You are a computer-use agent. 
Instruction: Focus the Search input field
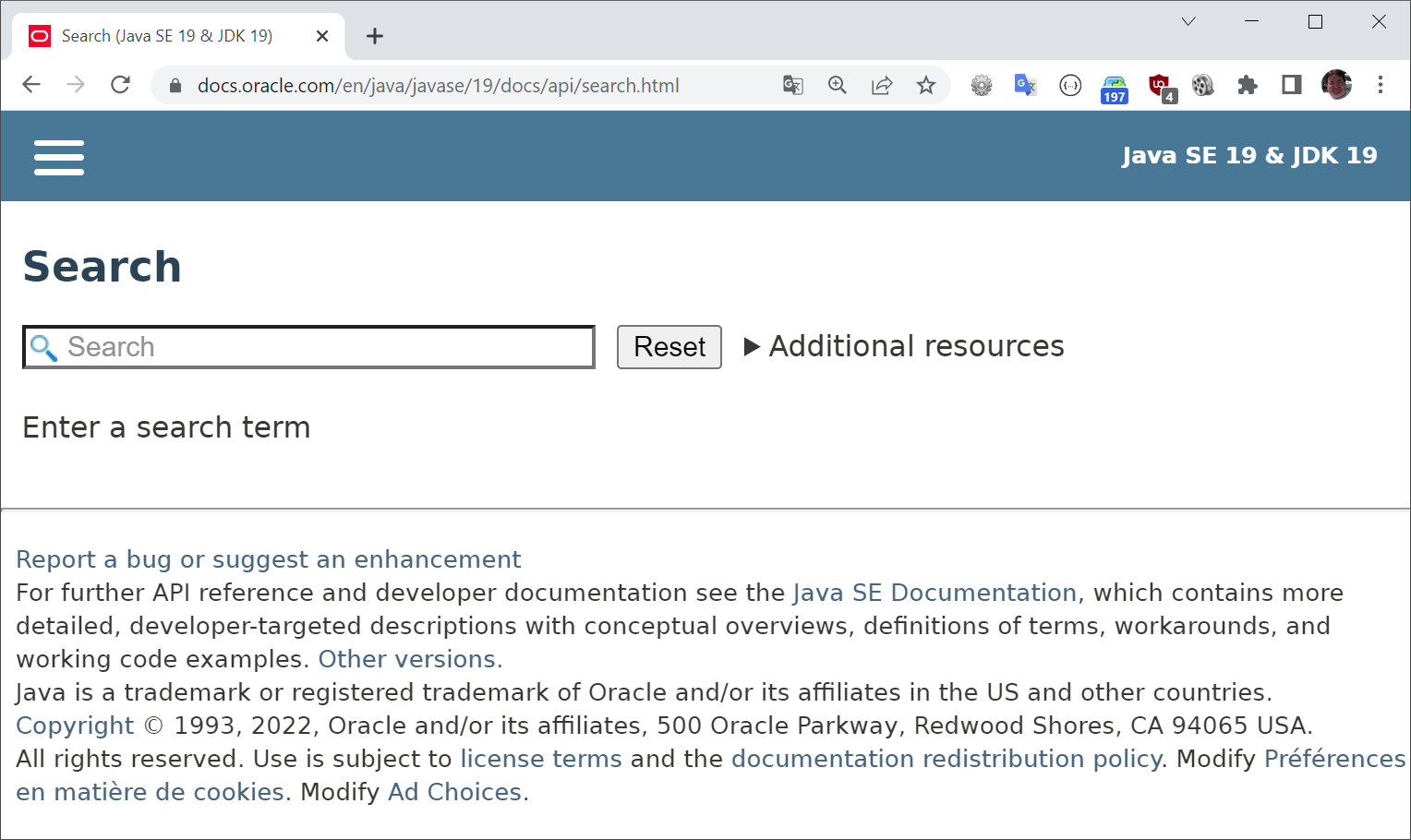308,347
